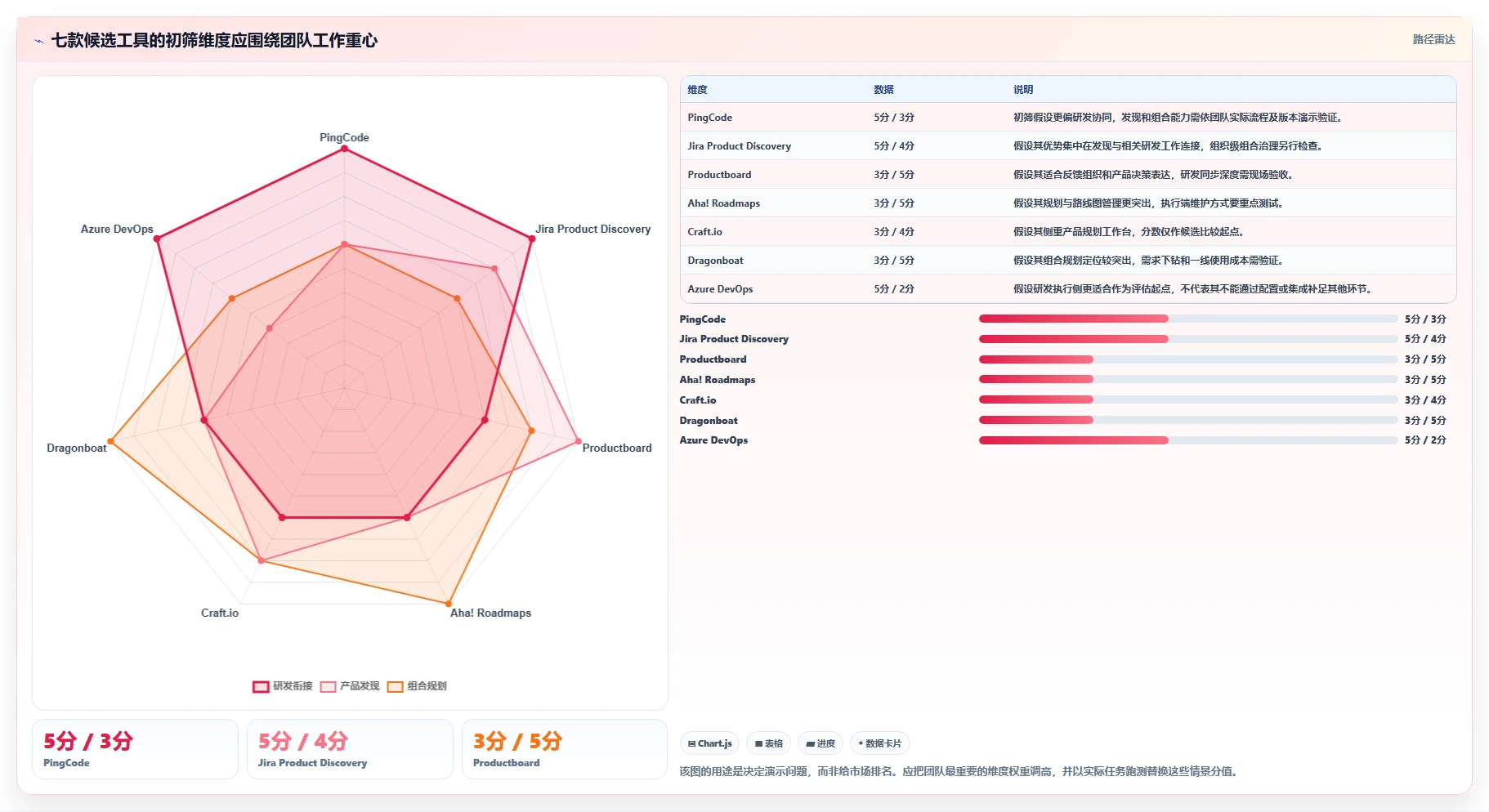Image resolution: width=1489 pixels, height=812 pixels.
Task: Click the 3分 / 4分 score in the Craft.io table row
Action: pyautogui.click(x=894, y=232)
